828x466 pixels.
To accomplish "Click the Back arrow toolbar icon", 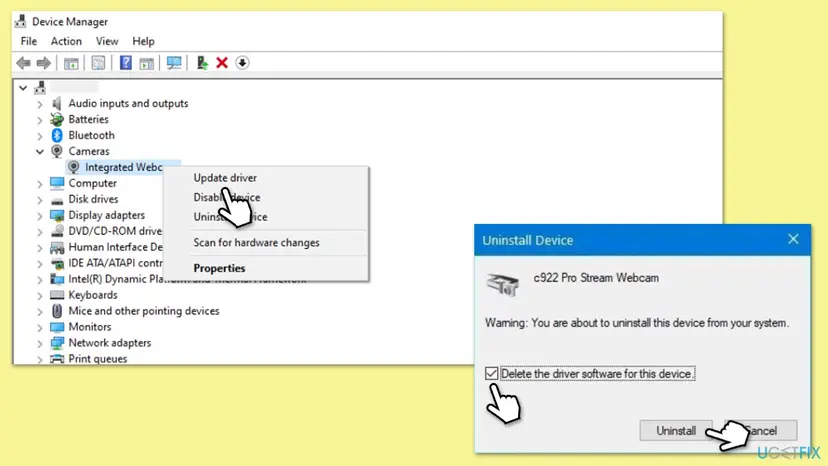I will 23,63.
